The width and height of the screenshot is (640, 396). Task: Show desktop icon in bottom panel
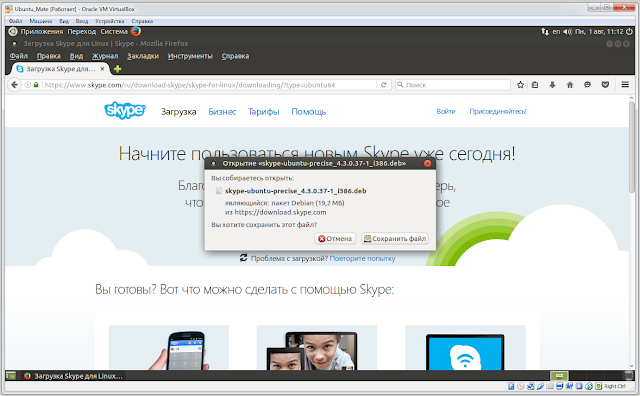pyautogui.click(x=11, y=376)
